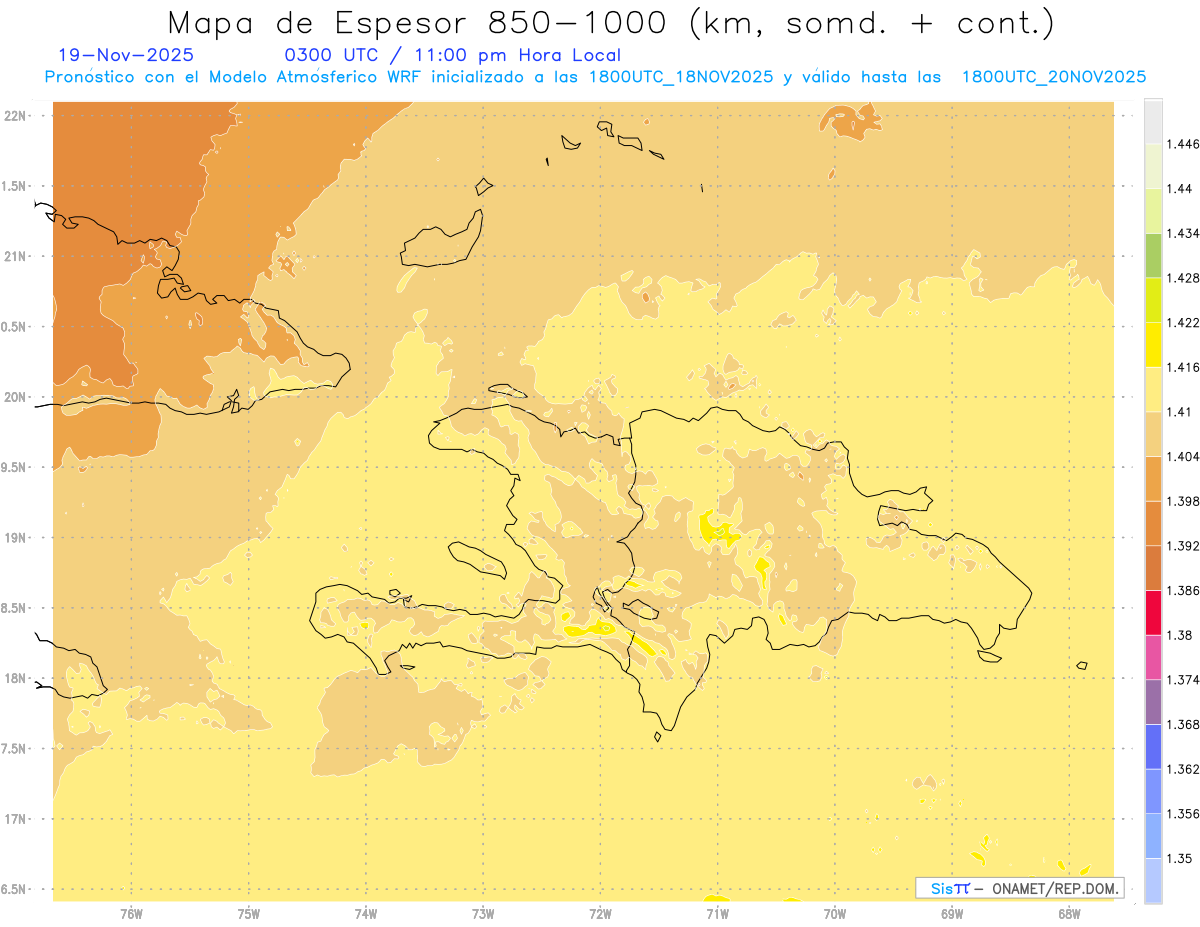The width and height of the screenshot is (1200, 927).
Task: Click the 20N latitude axis label
Action: [15, 397]
